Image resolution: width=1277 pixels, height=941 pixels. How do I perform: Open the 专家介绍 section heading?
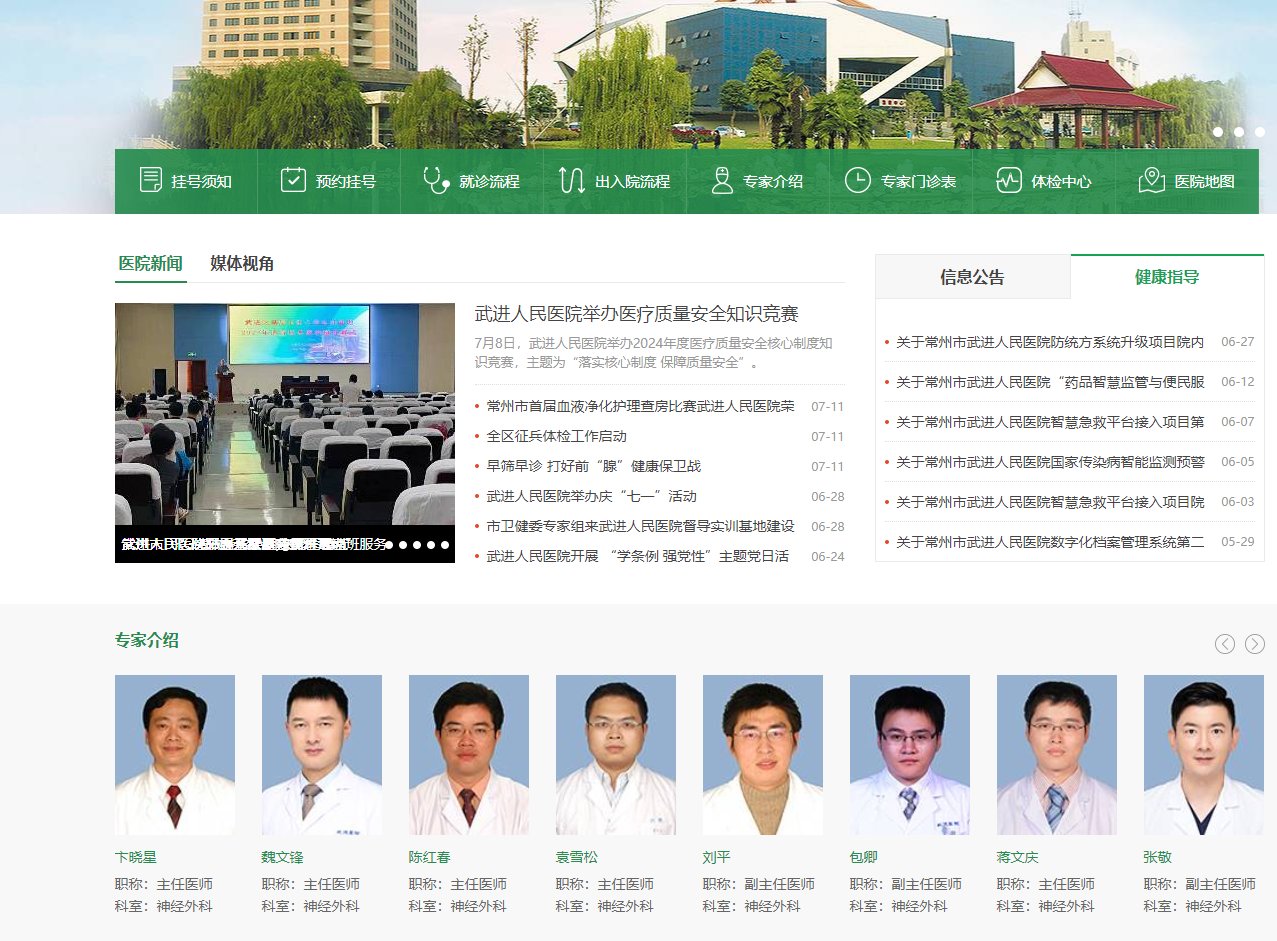point(147,640)
